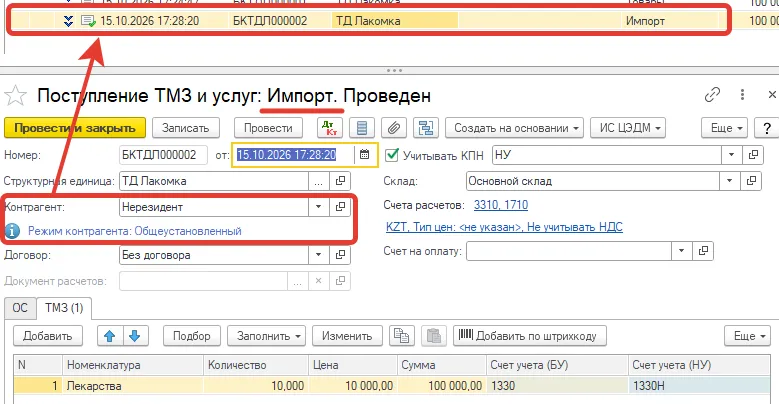The width and height of the screenshot is (779, 404).
Task: Add document to favorites star
Action: point(15,95)
